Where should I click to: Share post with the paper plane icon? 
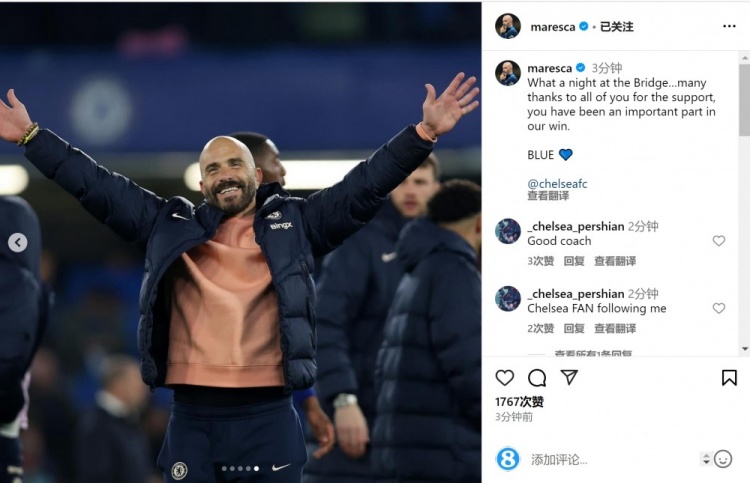click(x=569, y=377)
